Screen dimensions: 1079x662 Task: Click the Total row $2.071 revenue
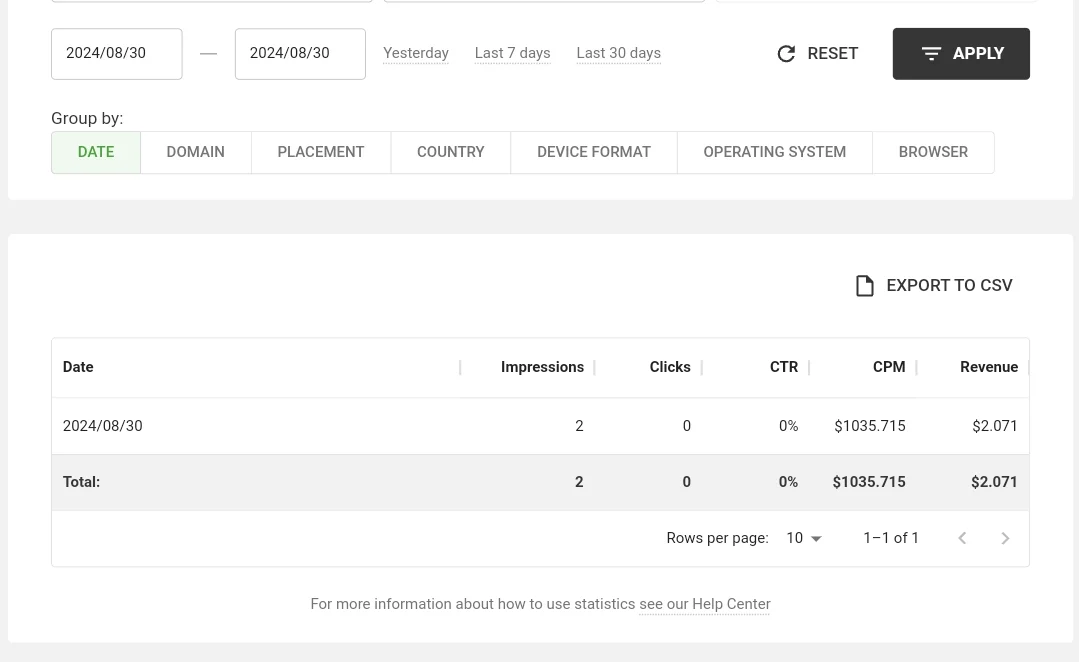pyautogui.click(x=994, y=482)
